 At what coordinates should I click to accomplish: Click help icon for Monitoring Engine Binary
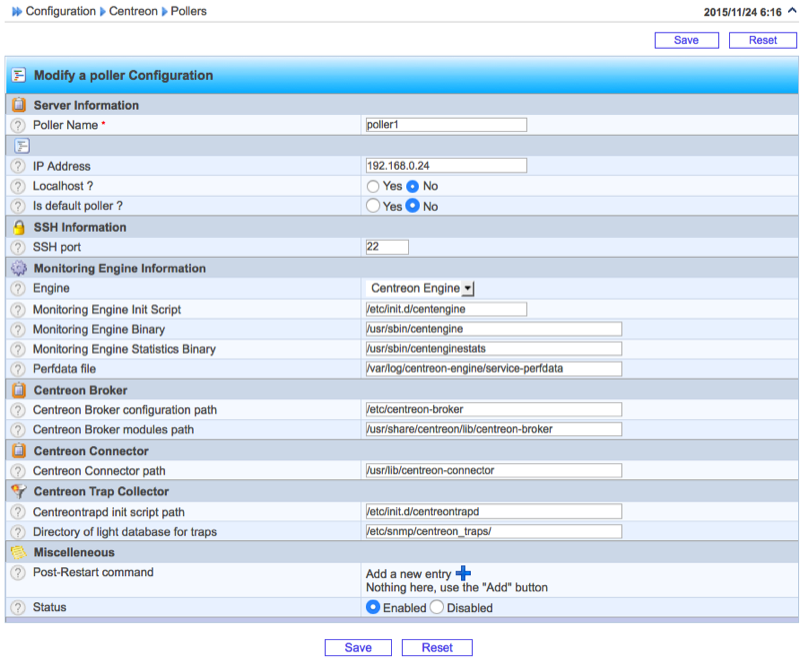tap(18, 329)
